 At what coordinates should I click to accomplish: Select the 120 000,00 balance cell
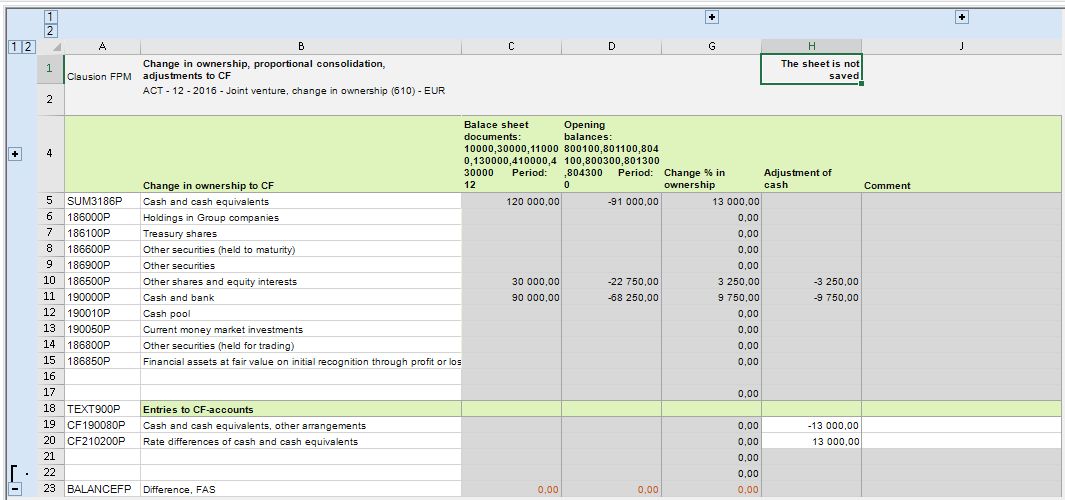(x=511, y=201)
